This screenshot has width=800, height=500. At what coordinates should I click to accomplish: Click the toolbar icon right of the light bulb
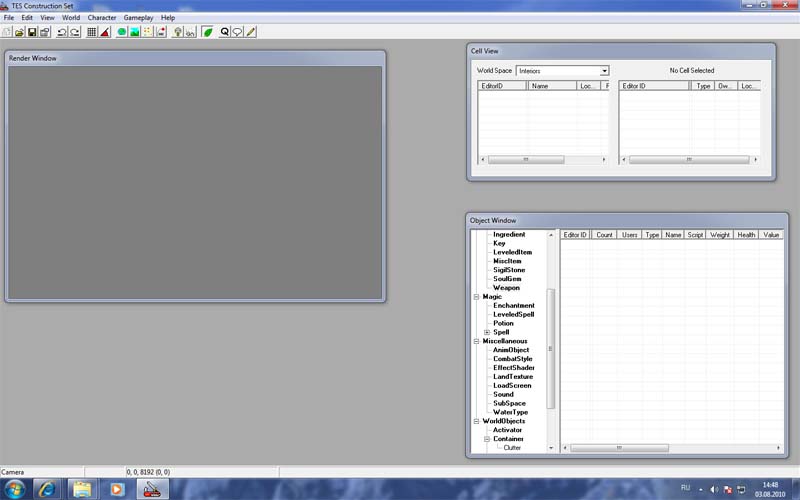click(x=190, y=32)
